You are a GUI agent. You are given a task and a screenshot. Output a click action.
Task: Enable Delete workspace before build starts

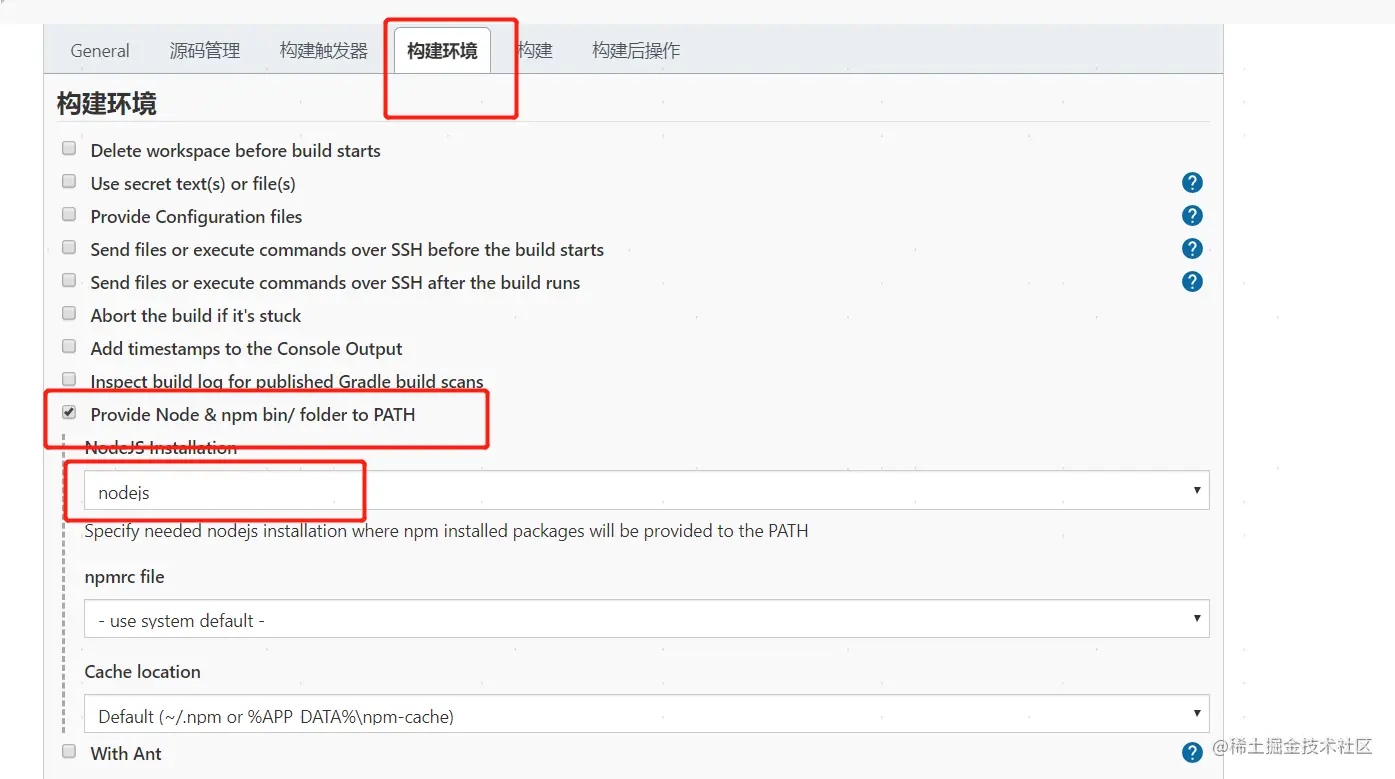69,149
